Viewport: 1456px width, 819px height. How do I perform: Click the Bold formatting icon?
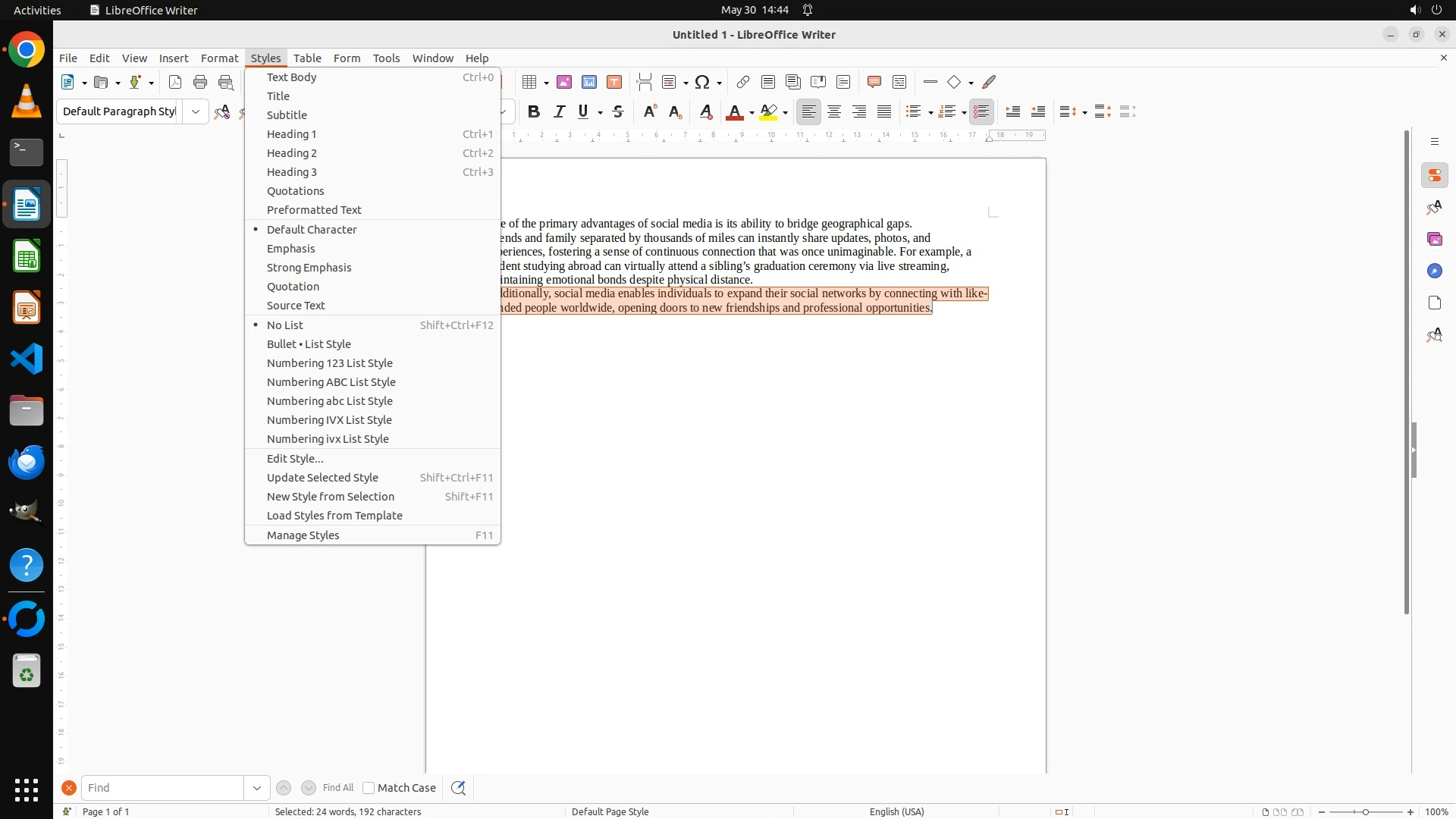(x=534, y=111)
